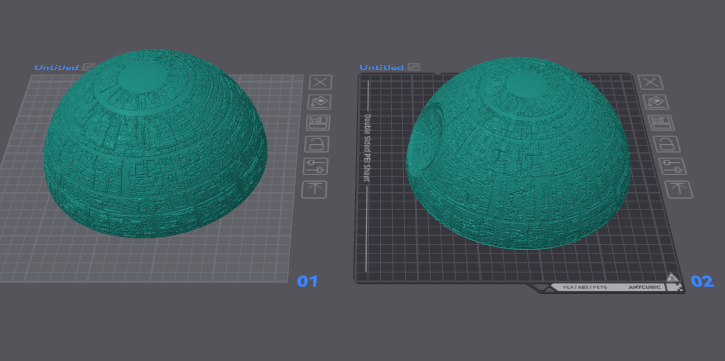Open plate settings sliders for plate 02
This screenshot has height=361, width=725.
[672, 166]
